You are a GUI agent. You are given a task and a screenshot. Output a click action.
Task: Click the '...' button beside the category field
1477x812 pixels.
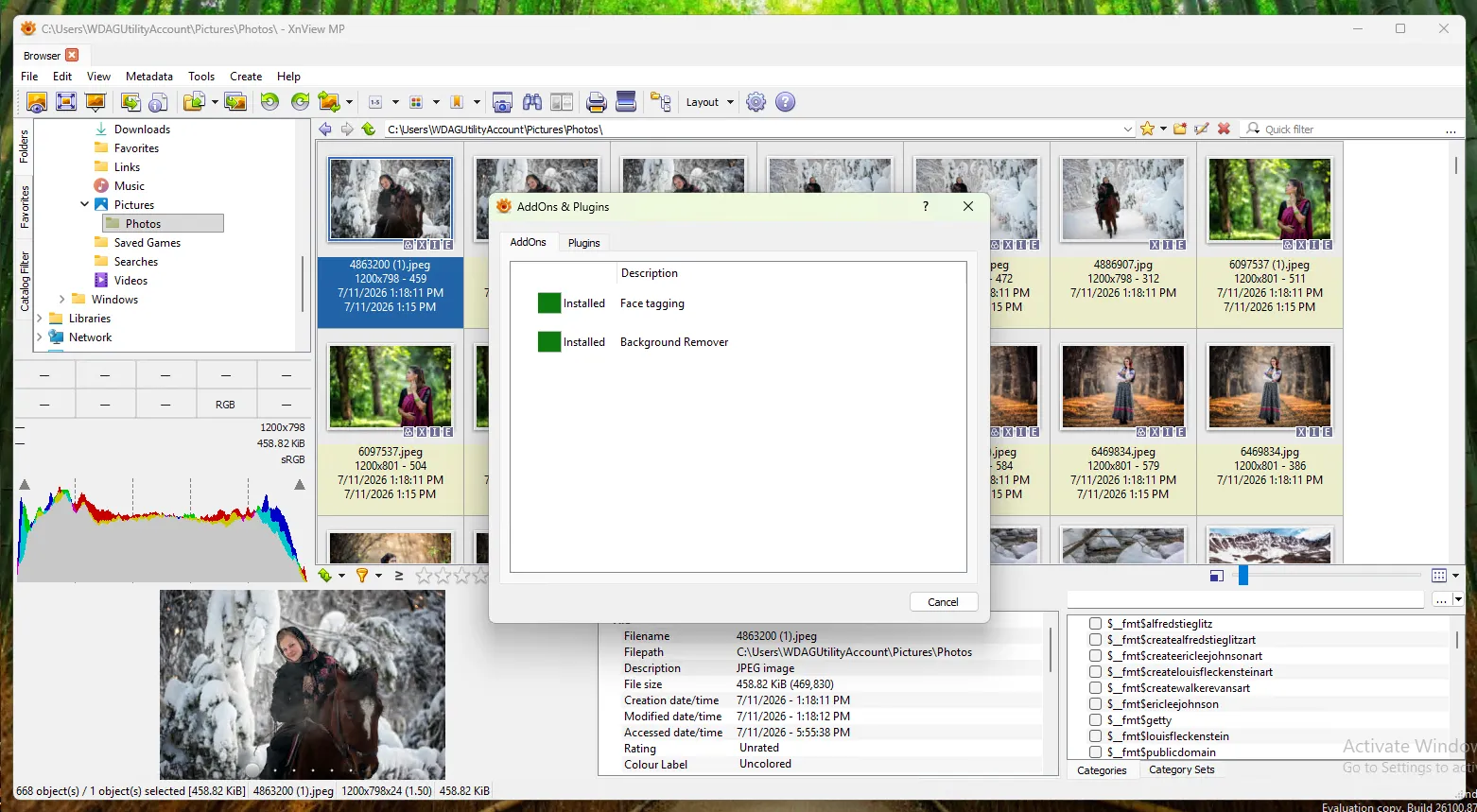pos(1441,599)
